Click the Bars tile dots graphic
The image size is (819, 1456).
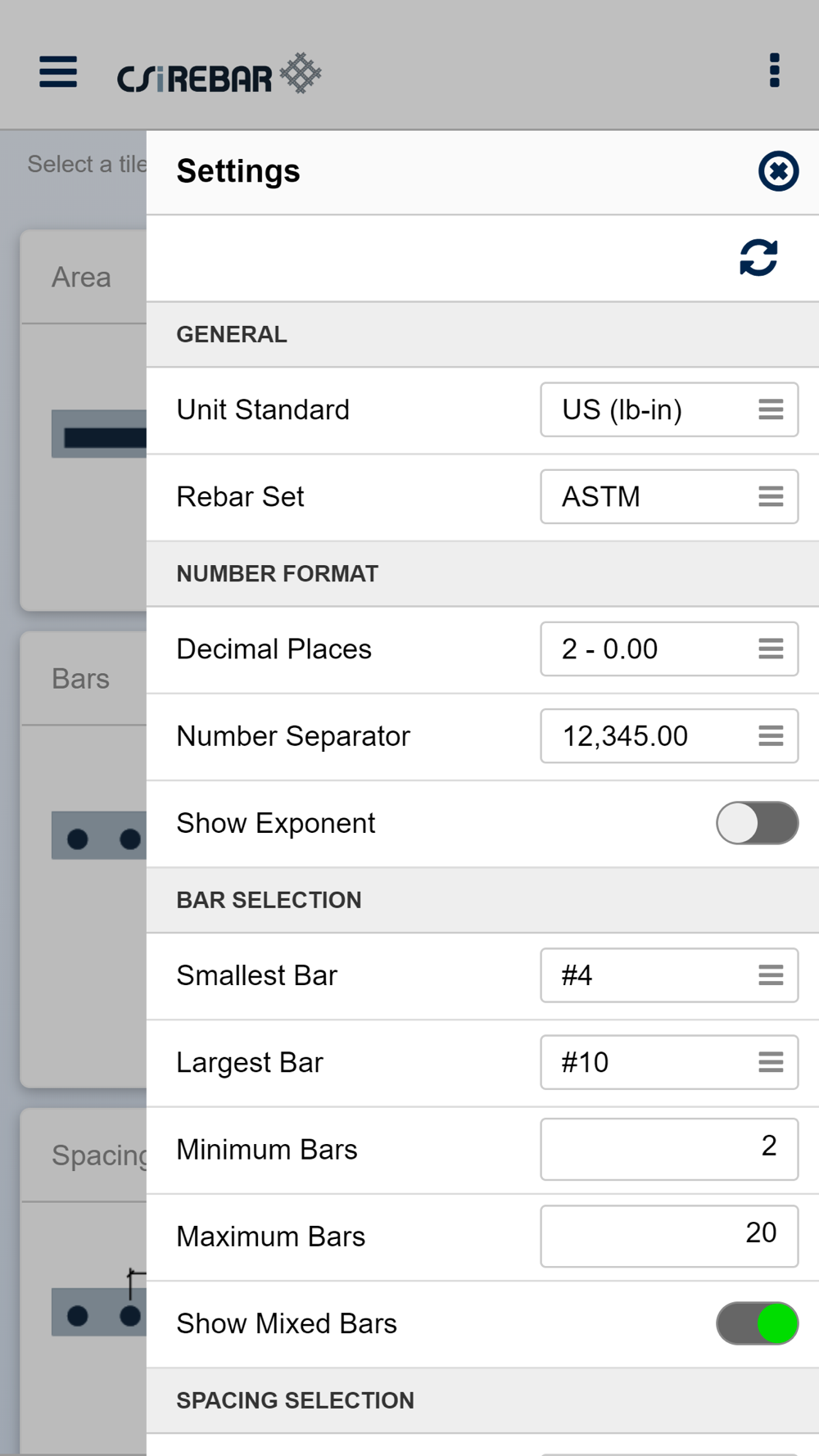(99, 836)
